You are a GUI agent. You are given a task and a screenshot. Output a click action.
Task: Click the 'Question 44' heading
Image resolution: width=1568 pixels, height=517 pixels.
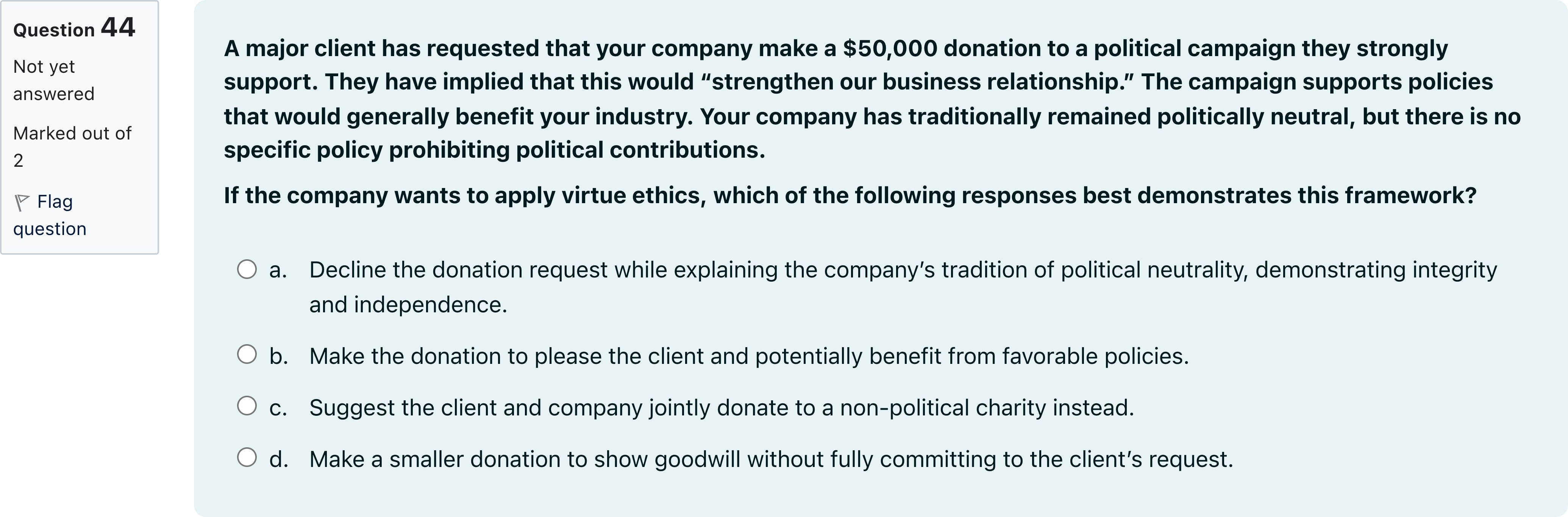click(73, 28)
